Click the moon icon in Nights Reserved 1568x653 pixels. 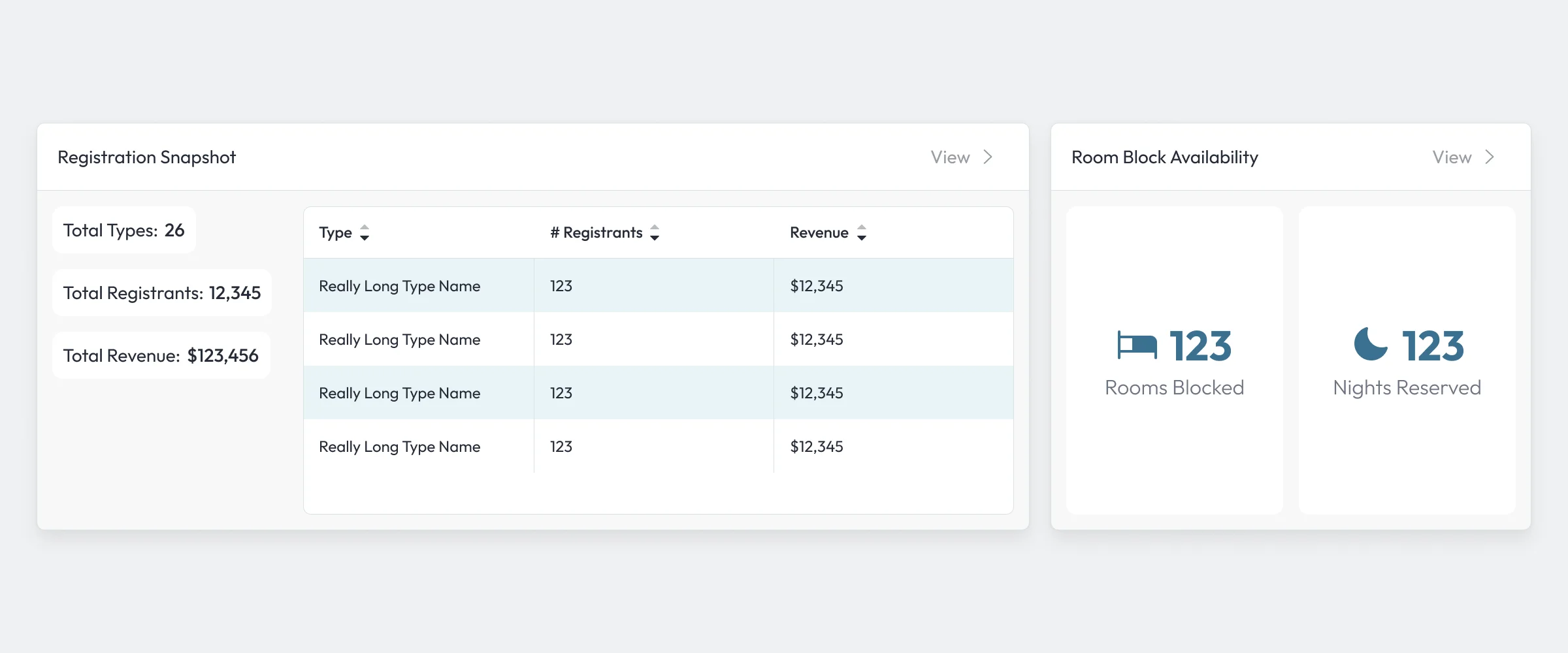point(1371,344)
